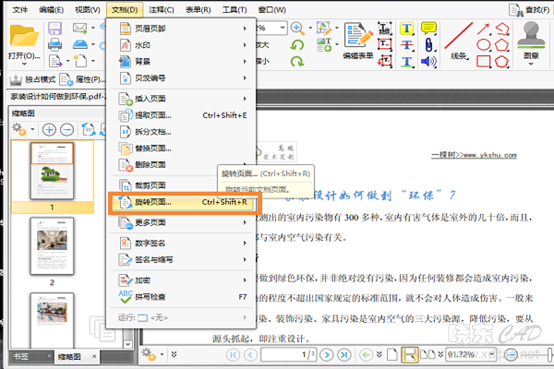Expand the 数字签名 submenu
554x369 pixels.
(182, 243)
